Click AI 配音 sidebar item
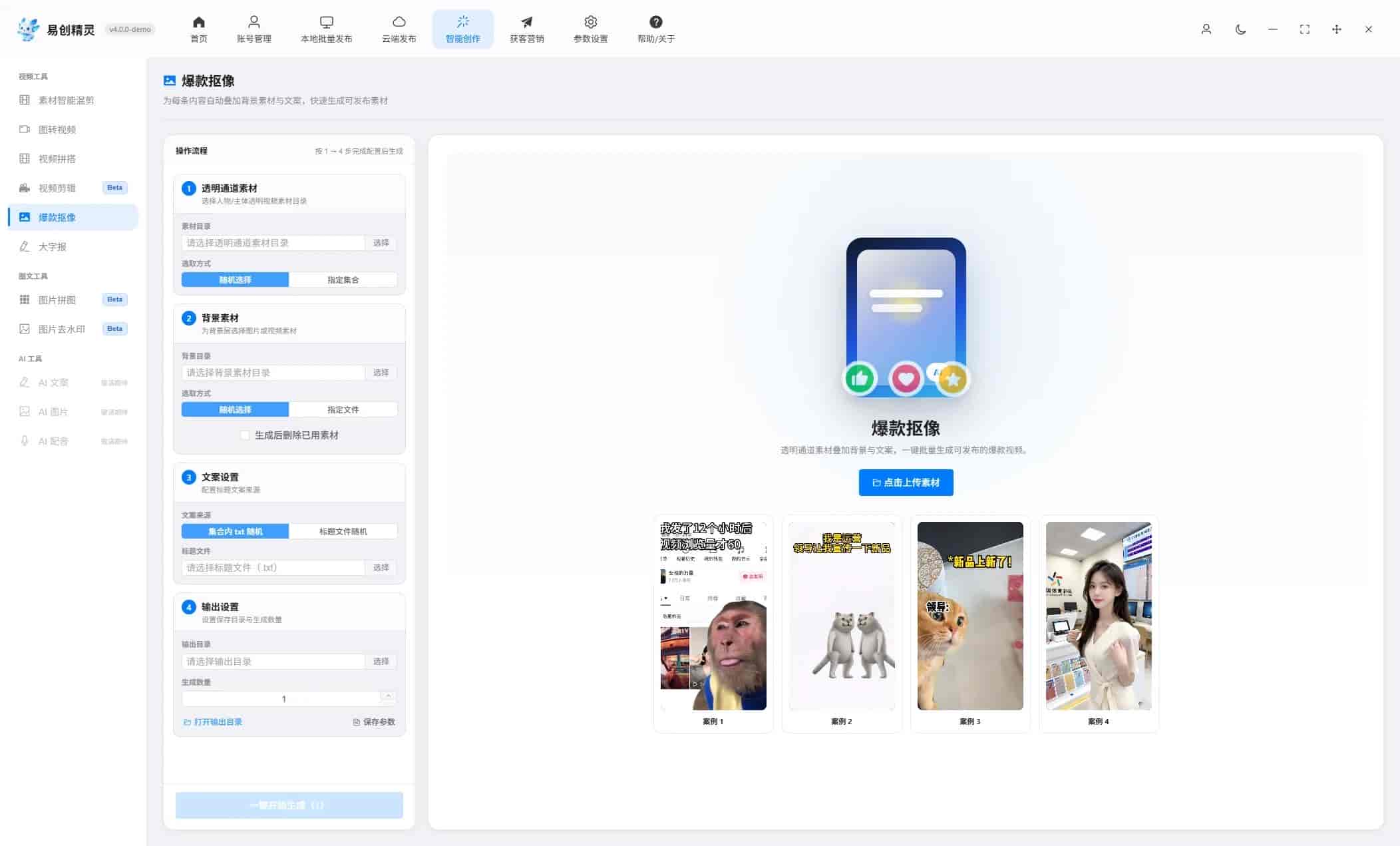Image resolution: width=1400 pixels, height=846 pixels. [73, 441]
